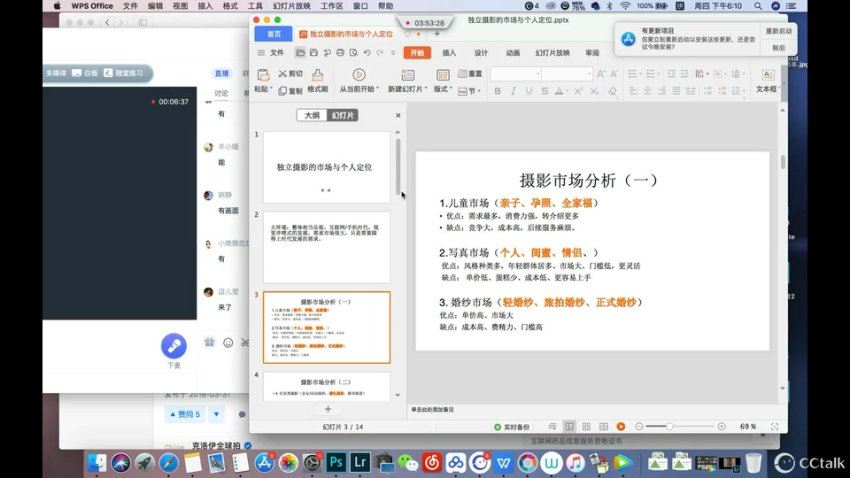850x478 pixels.
Task: Switch to Normal view in status bar
Action: [569, 427]
